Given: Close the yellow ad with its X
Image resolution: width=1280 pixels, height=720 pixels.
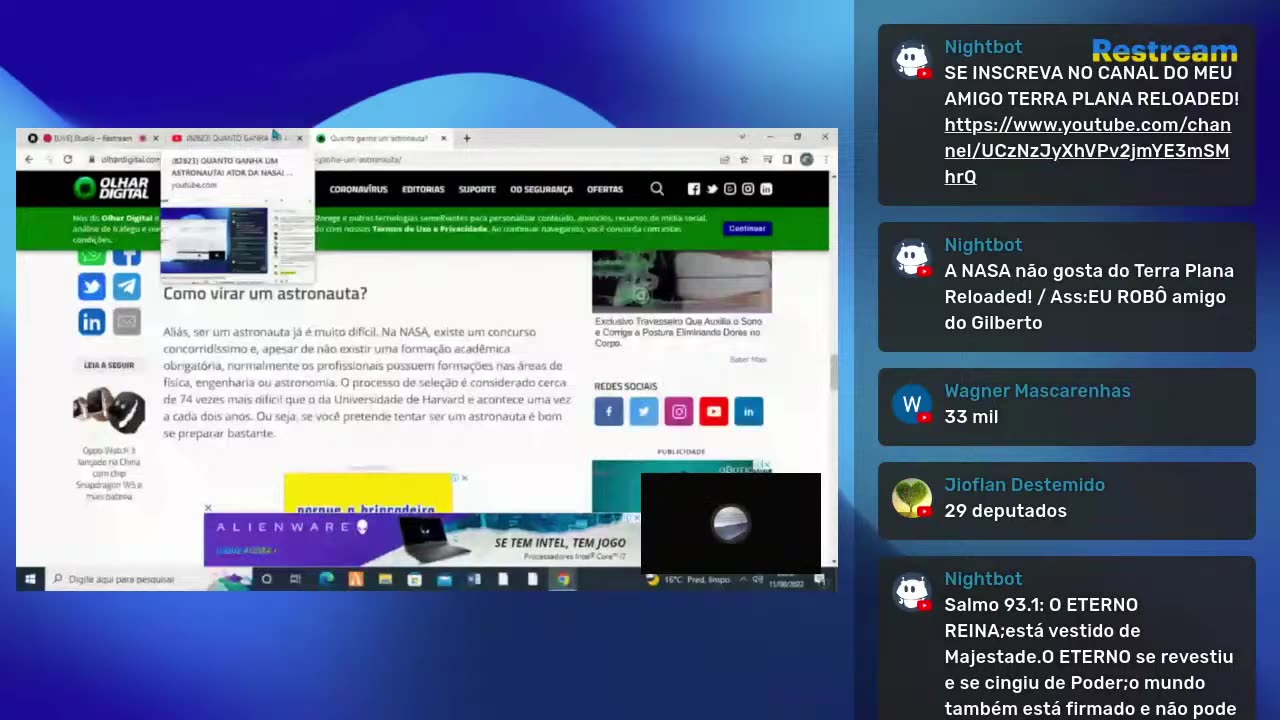Looking at the screenshot, I should tap(464, 478).
